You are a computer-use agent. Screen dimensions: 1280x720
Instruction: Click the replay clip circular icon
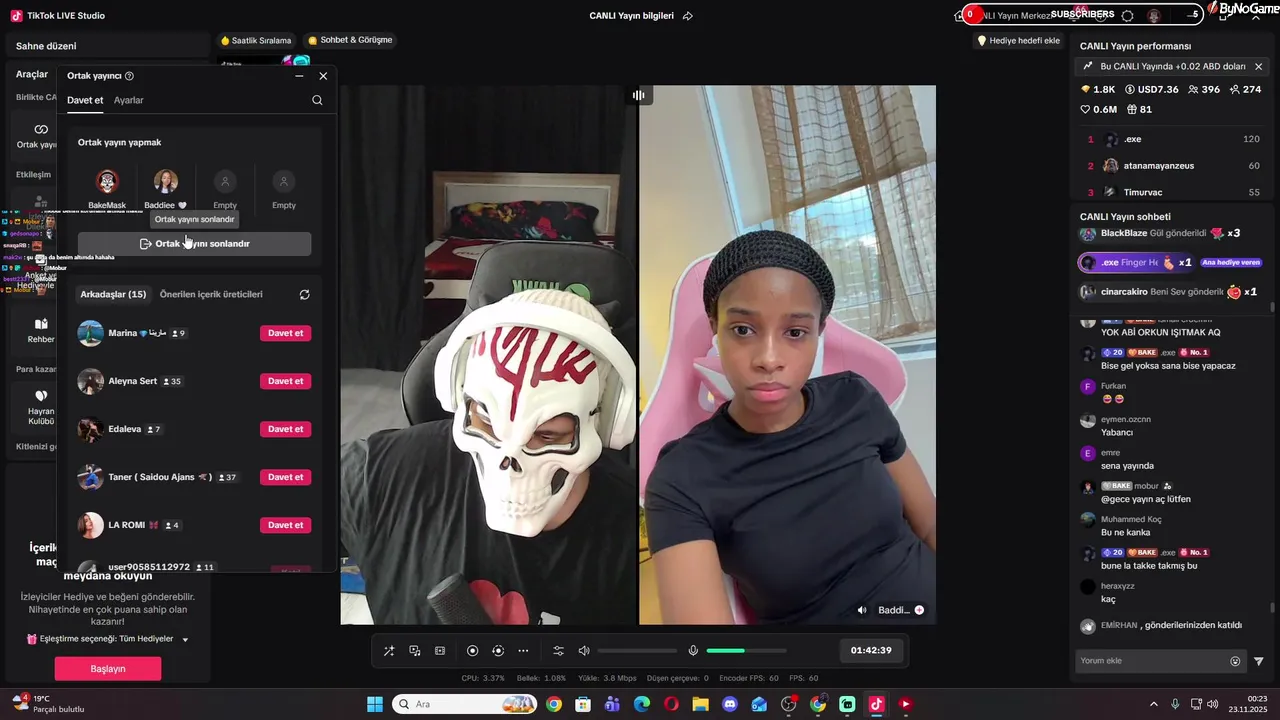(x=498, y=651)
